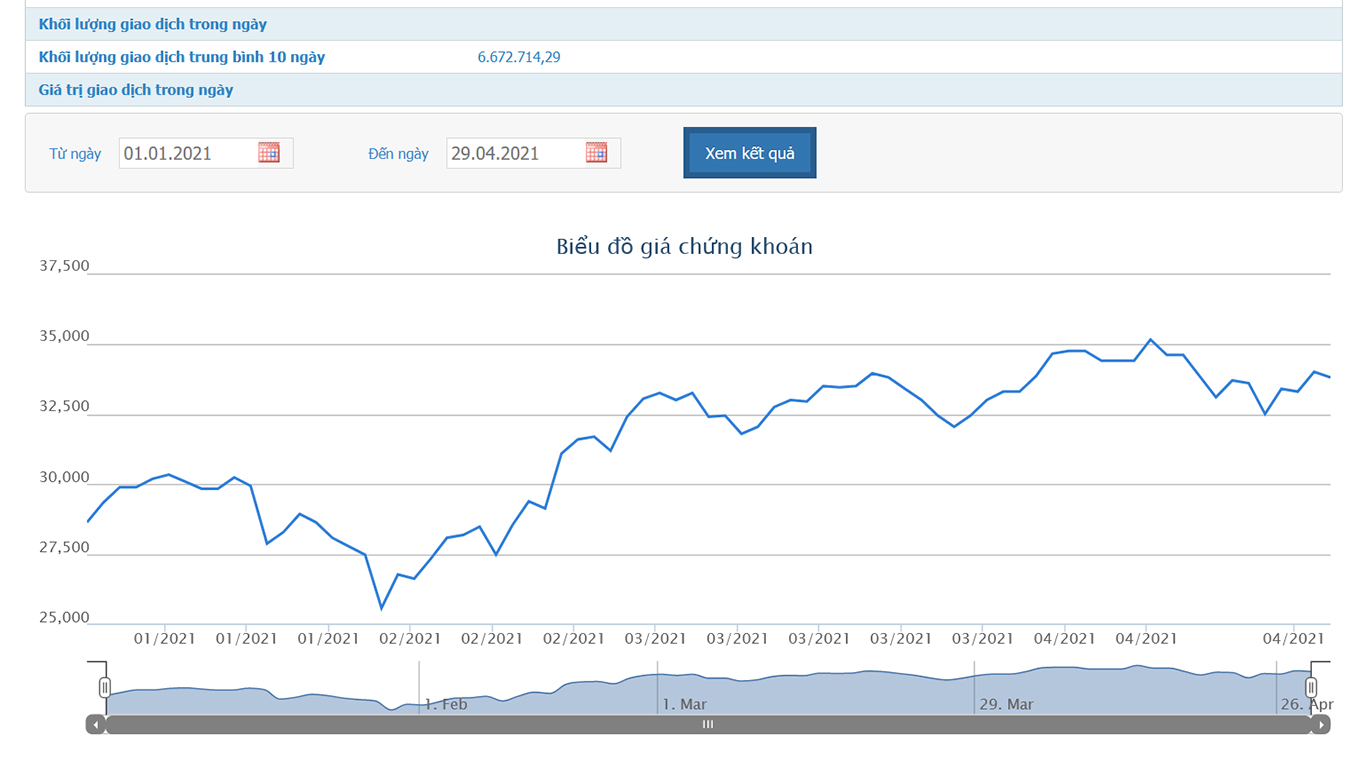
Task: Click the value 6.672.714,29
Action: tap(519, 57)
